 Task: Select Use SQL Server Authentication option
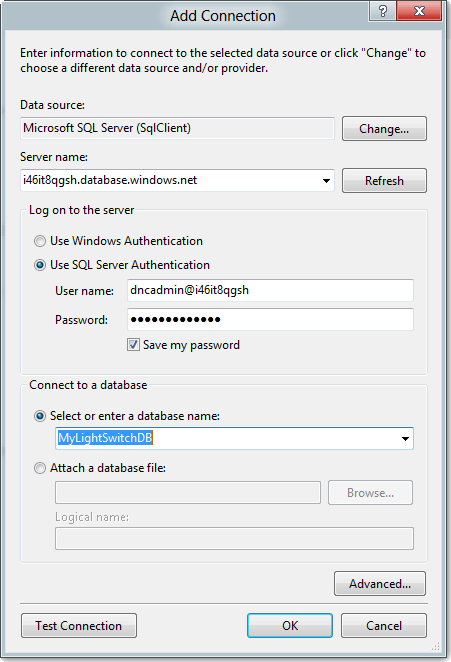tap(40, 265)
